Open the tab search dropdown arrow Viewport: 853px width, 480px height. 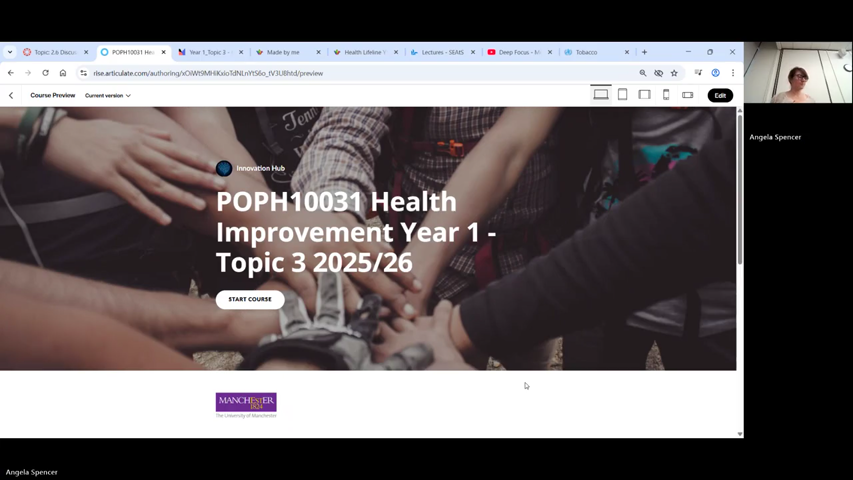(x=10, y=52)
